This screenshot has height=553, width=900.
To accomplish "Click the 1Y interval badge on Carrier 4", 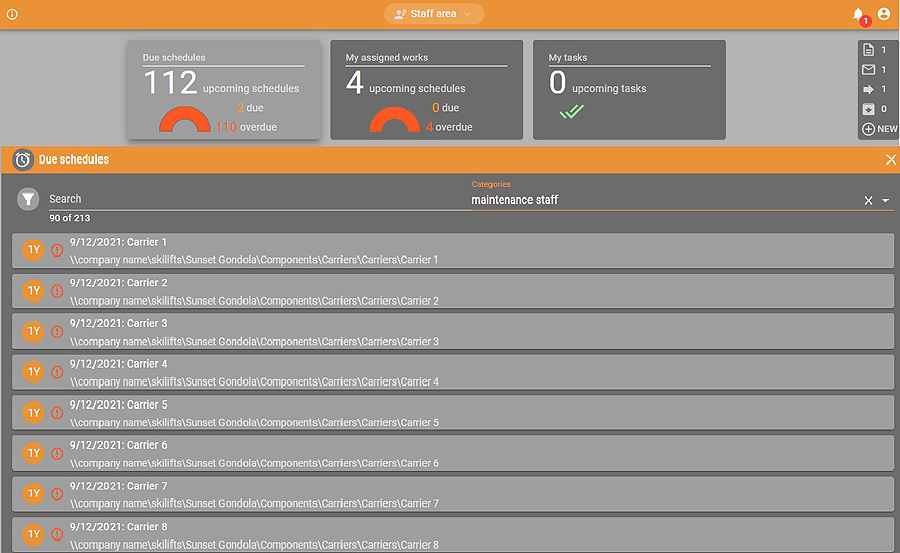I will point(33,372).
